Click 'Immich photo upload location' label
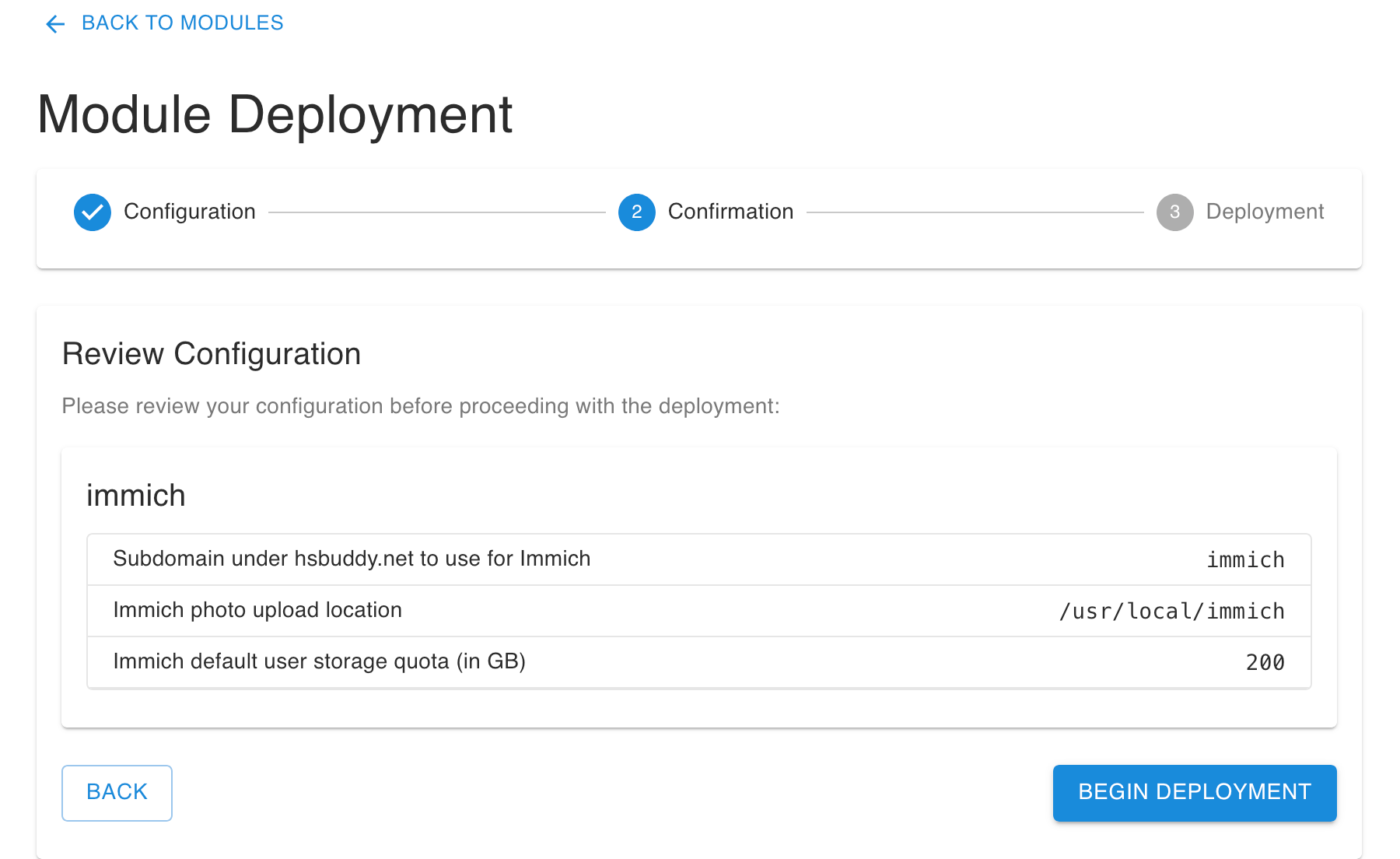 (257, 610)
